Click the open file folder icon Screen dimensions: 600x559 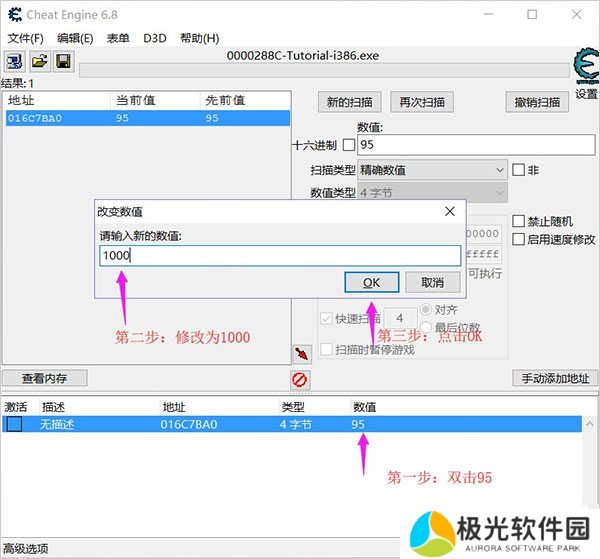tap(39, 62)
